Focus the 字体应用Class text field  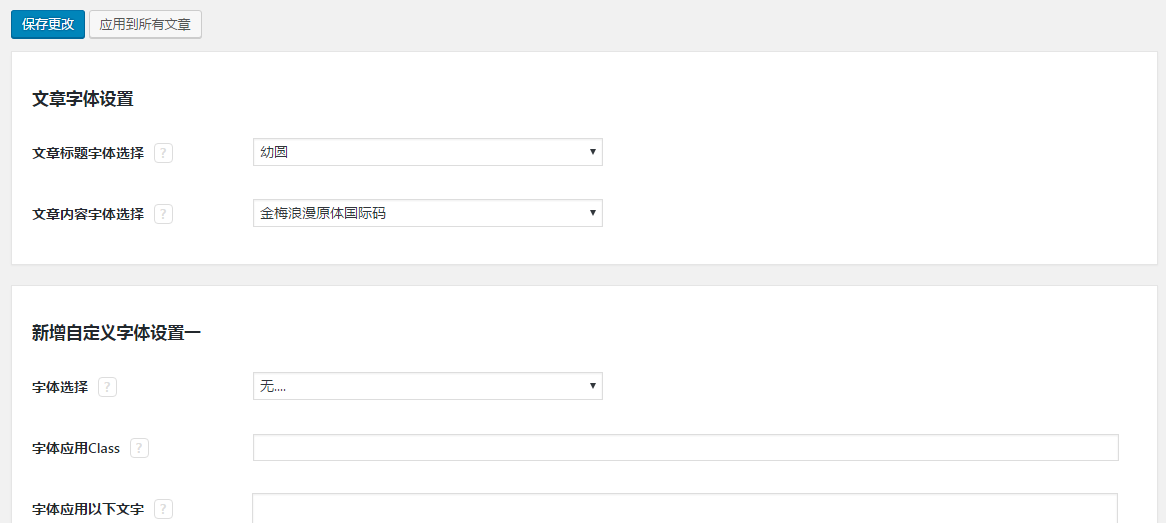tap(685, 448)
